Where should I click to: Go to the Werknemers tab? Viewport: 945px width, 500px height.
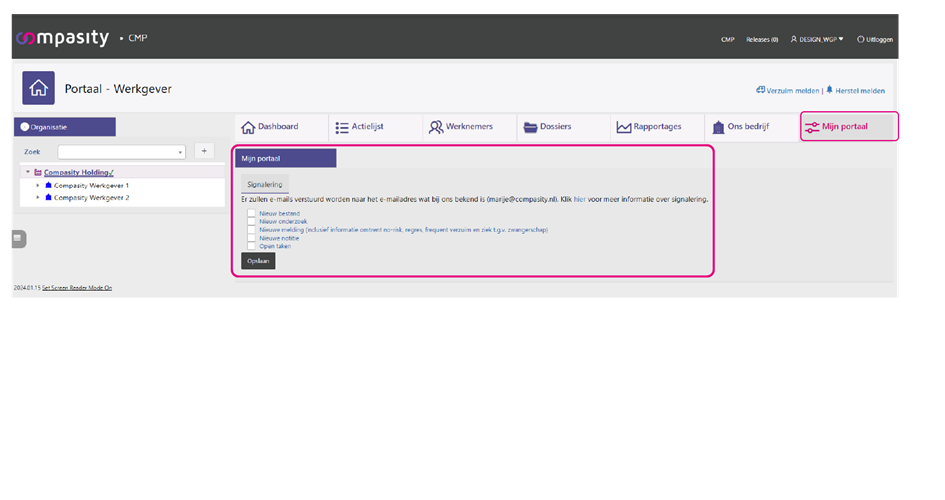point(470,127)
